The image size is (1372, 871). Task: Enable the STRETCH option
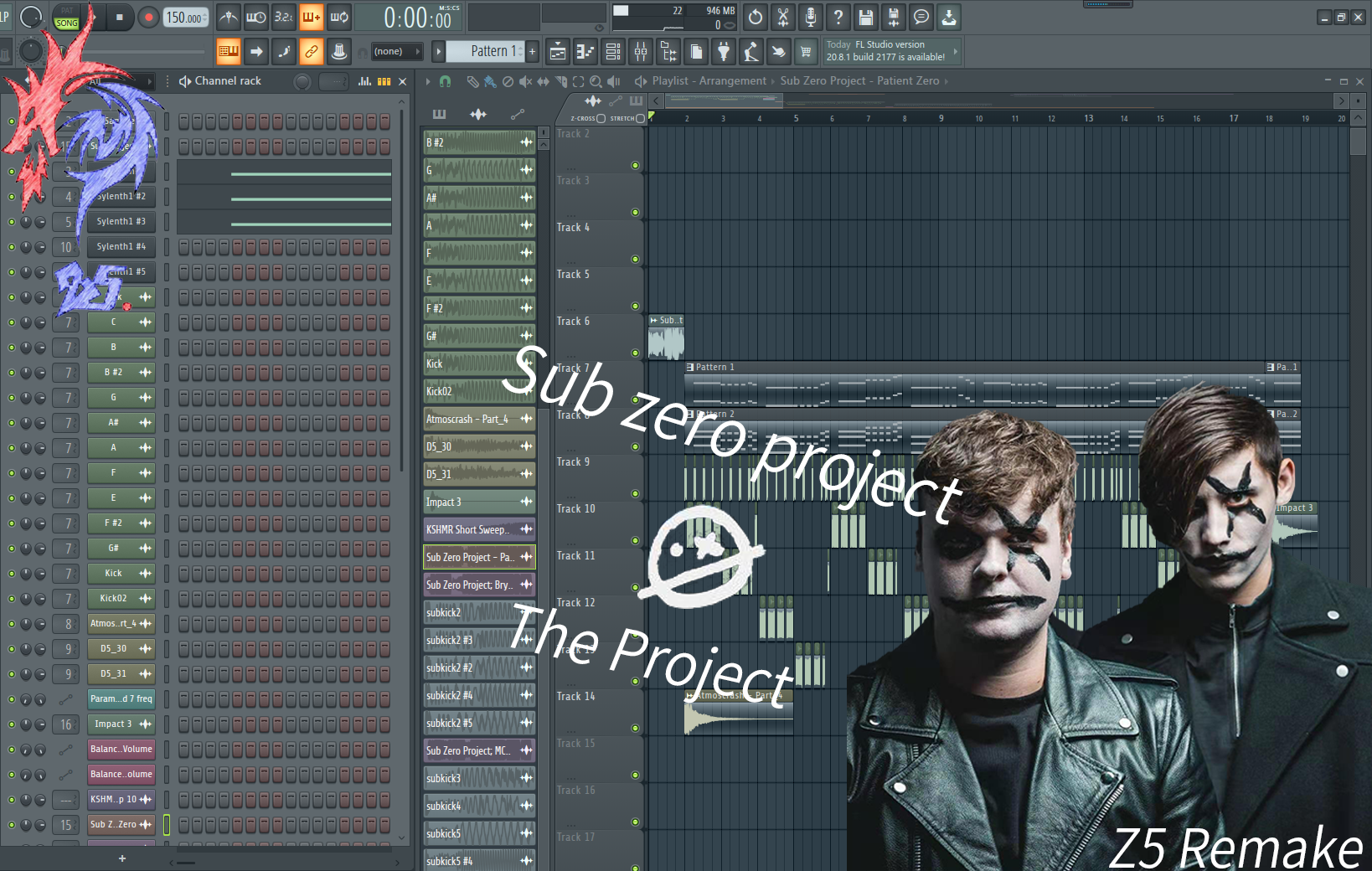pyautogui.click(x=641, y=118)
